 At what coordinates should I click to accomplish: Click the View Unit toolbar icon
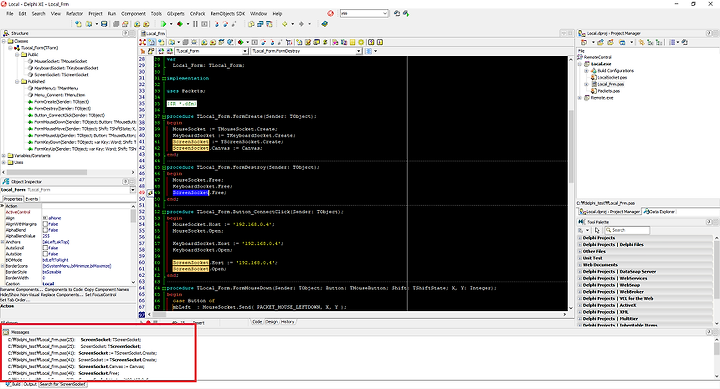pyautogui.click(x=251, y=24)
